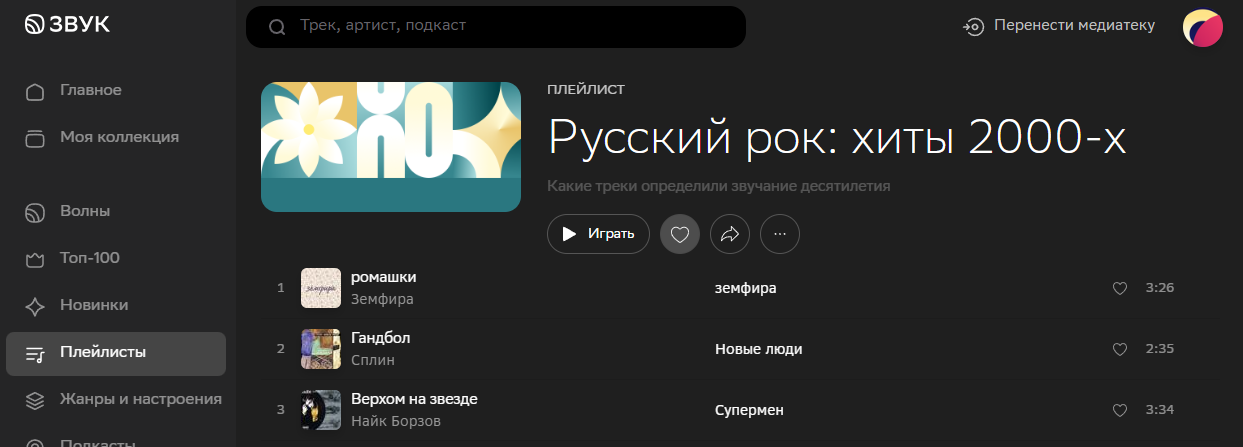This screenshot has width=1243, height=447.
Task: Click the ромашки album thumbnail
Action: (321, 288)
